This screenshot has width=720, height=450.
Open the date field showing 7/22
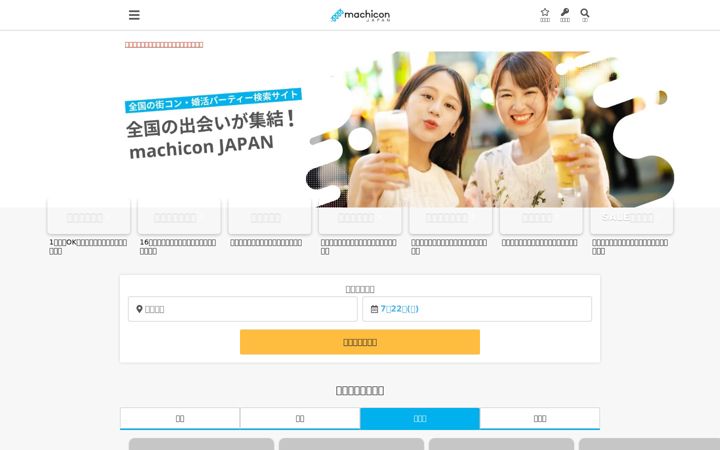[x=477, y=309]
